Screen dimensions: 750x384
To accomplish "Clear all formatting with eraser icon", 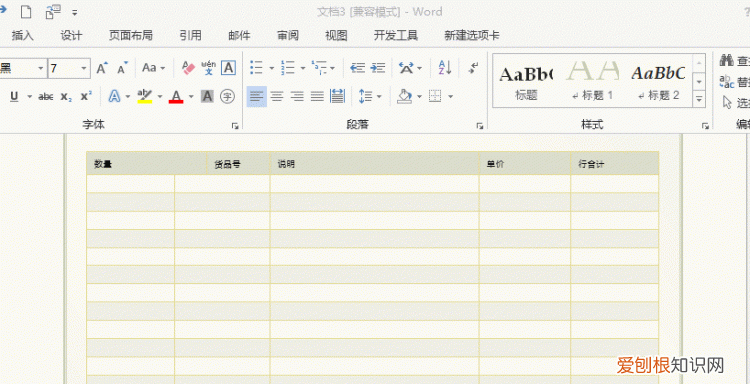I will click(x=188, y=68).
